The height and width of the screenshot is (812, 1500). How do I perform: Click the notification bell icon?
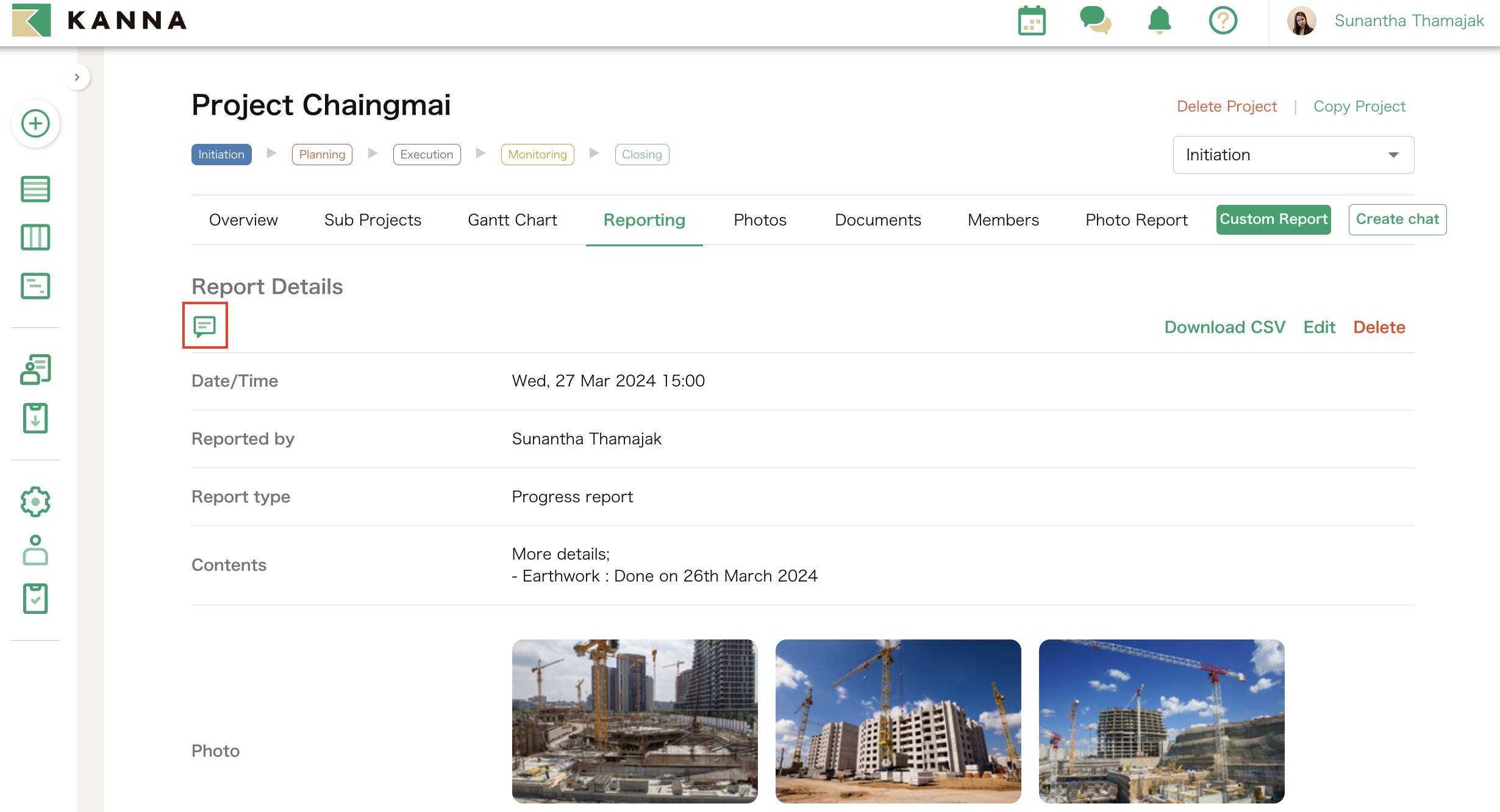pos(1159,21)
